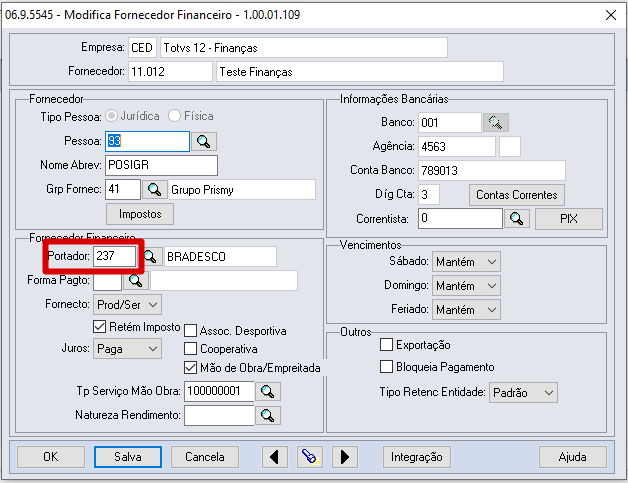Viewport: 628px width, 483px height.
Task: Check the Exportação checkbox
Action: 386,345
